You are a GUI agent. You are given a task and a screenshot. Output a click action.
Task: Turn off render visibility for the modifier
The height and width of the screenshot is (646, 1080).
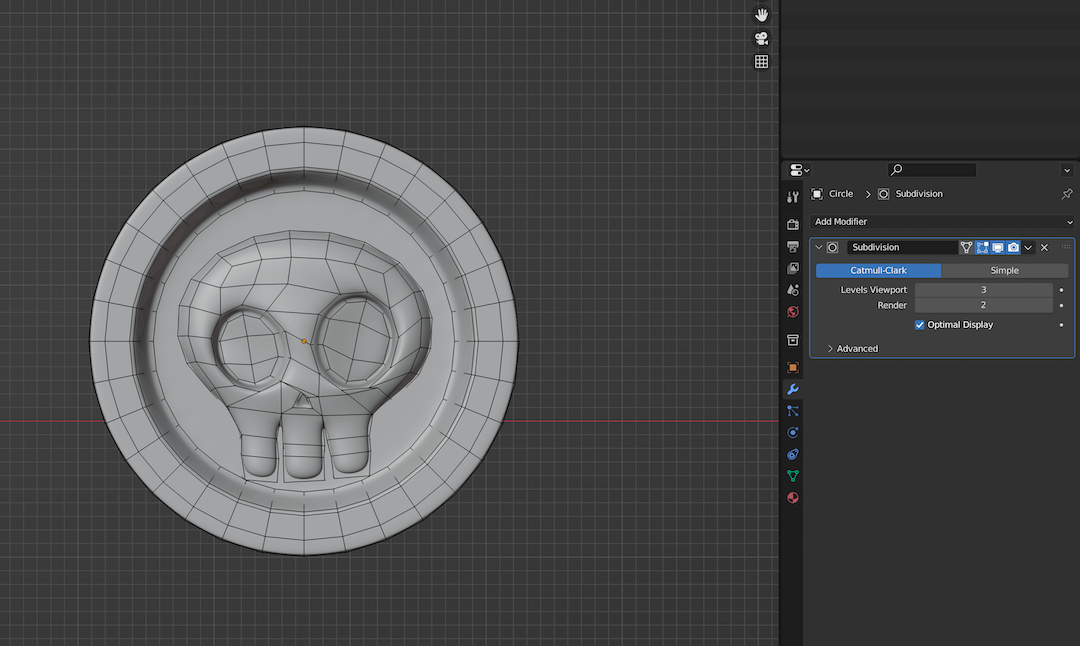[1013, 247]
